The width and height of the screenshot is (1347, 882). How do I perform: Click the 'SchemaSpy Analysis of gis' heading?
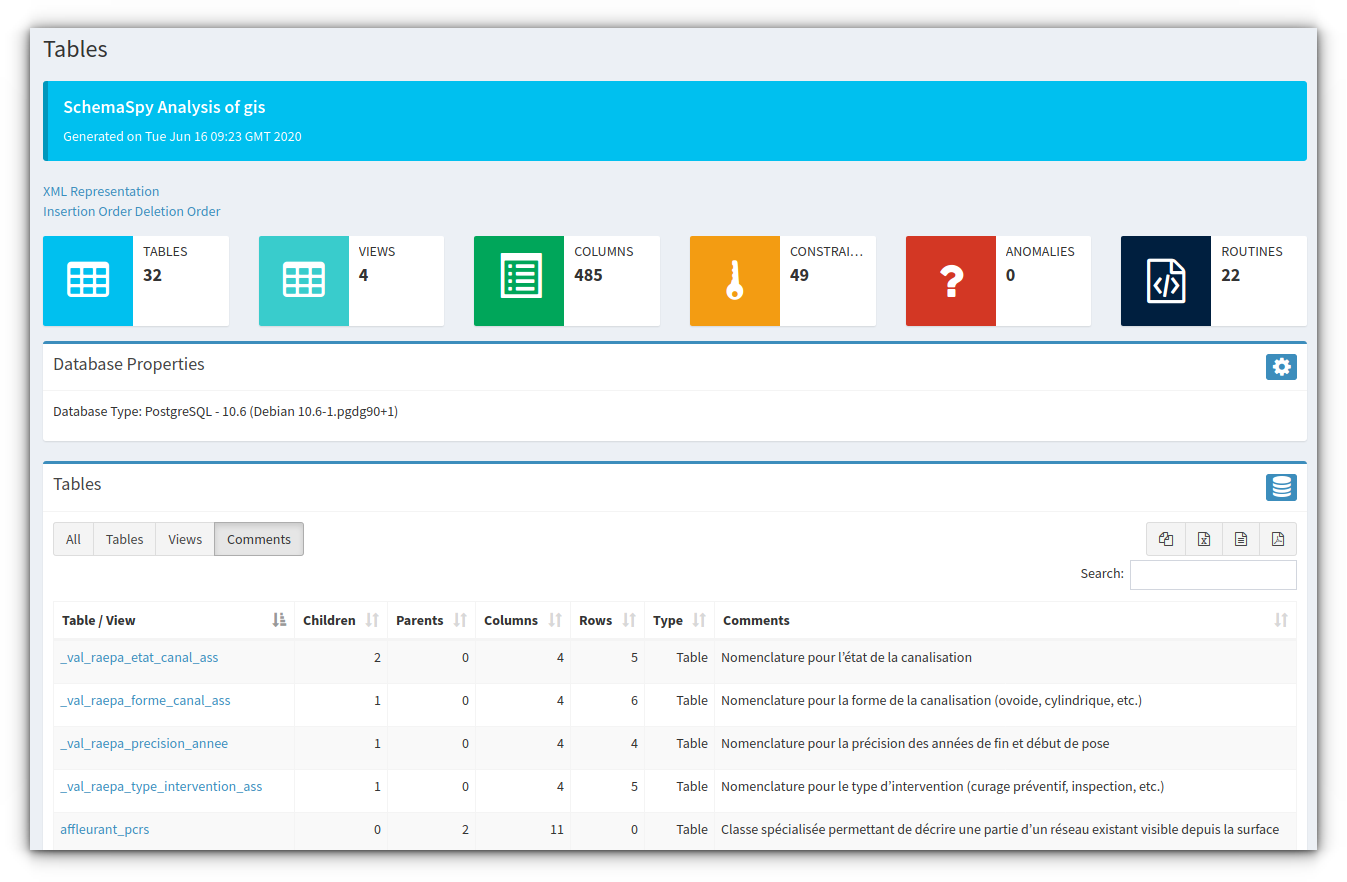[164, 107]
